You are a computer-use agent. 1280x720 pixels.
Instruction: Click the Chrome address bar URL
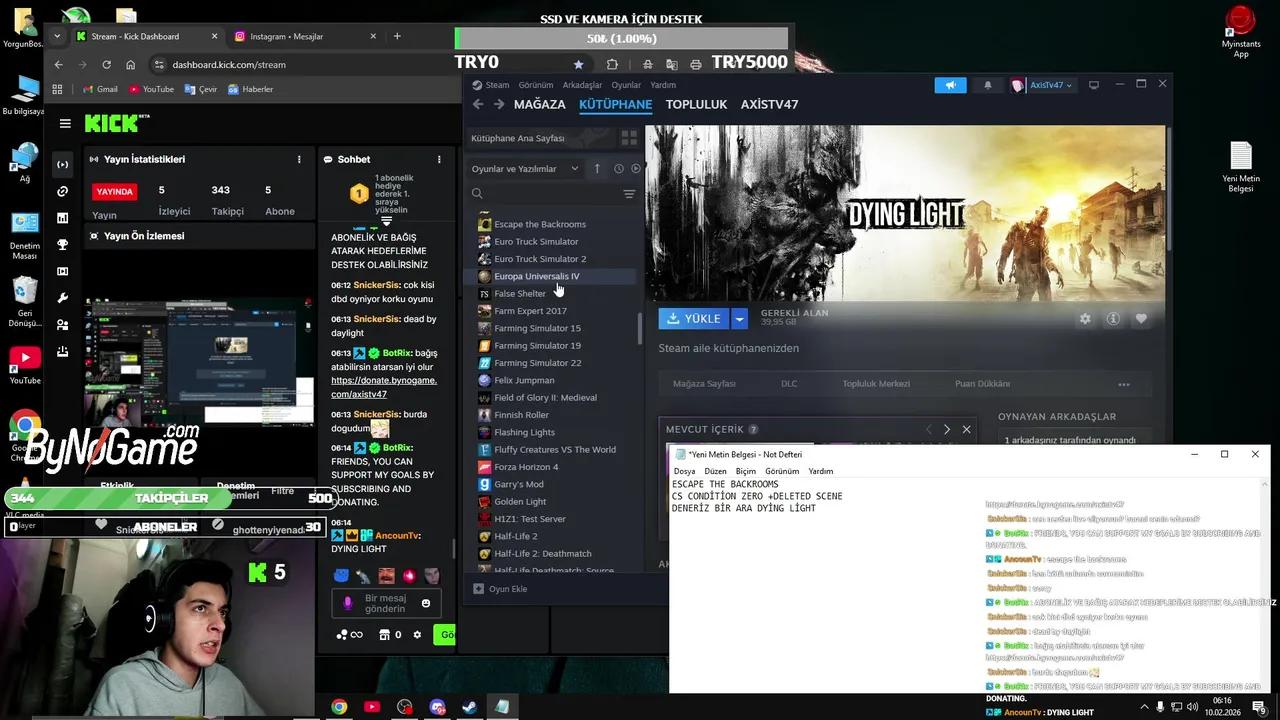(x=229, y=64)
